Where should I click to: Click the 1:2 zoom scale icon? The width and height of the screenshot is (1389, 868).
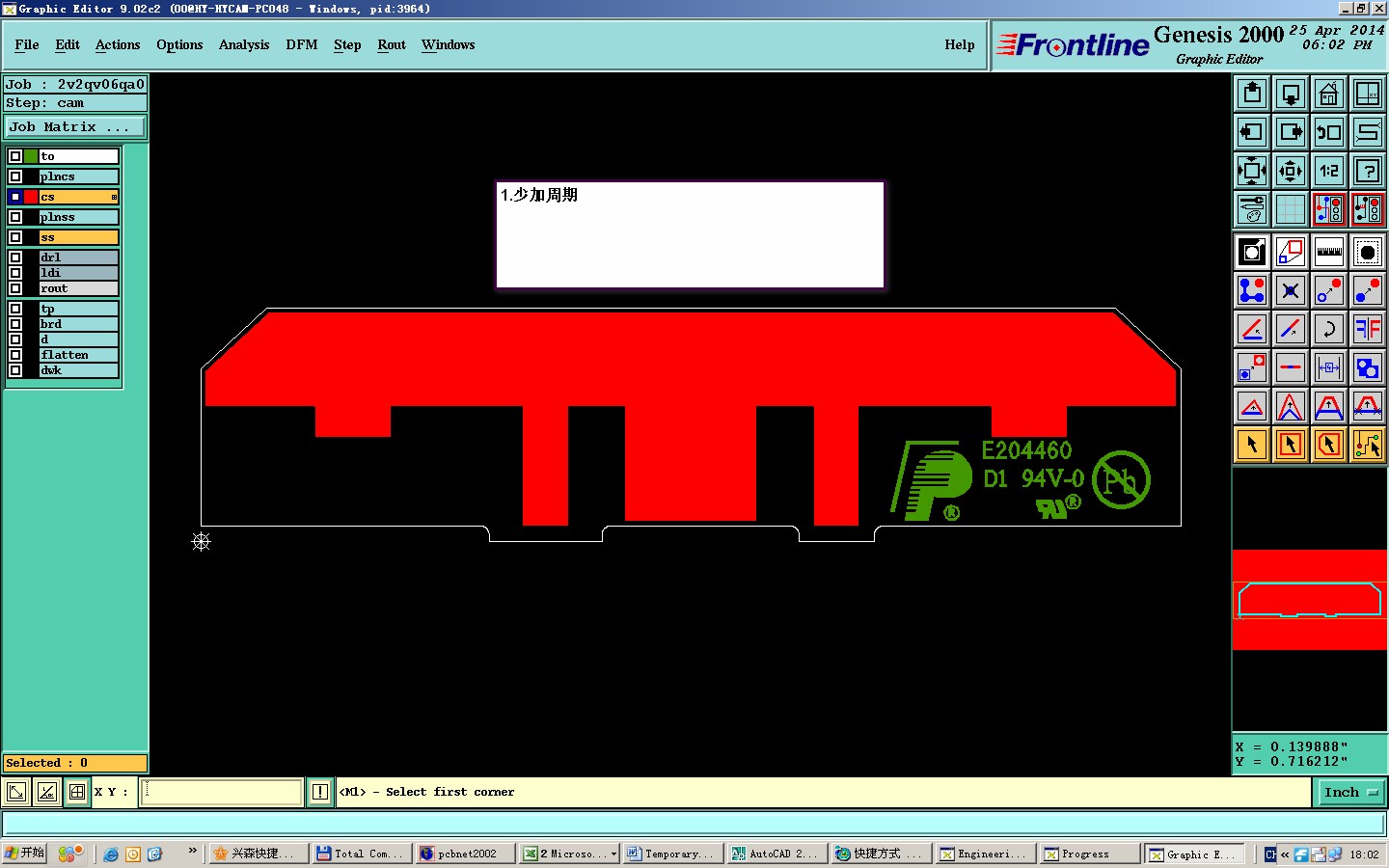coord(1329,171)
